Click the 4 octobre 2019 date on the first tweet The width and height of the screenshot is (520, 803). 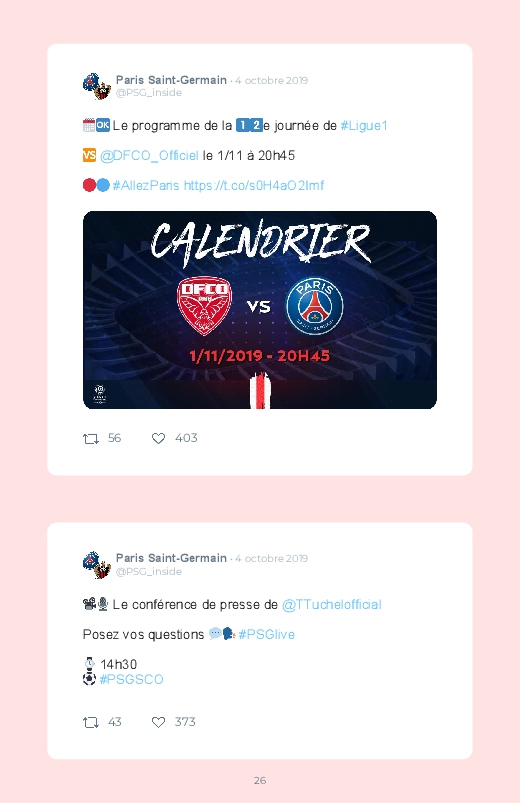coord(272,80)
